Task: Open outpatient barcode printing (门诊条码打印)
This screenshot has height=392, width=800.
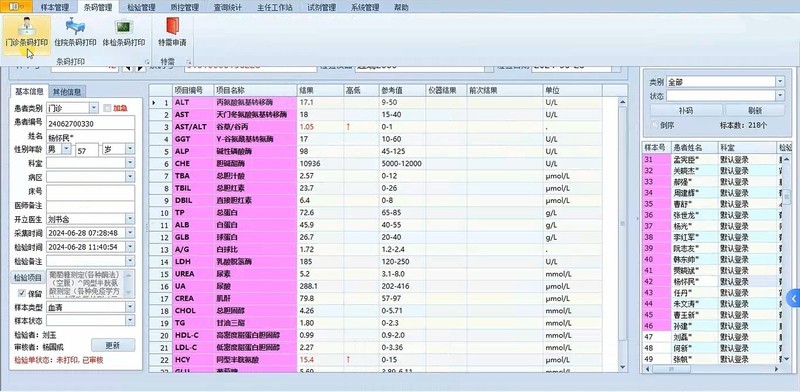Action: (27, 34)
